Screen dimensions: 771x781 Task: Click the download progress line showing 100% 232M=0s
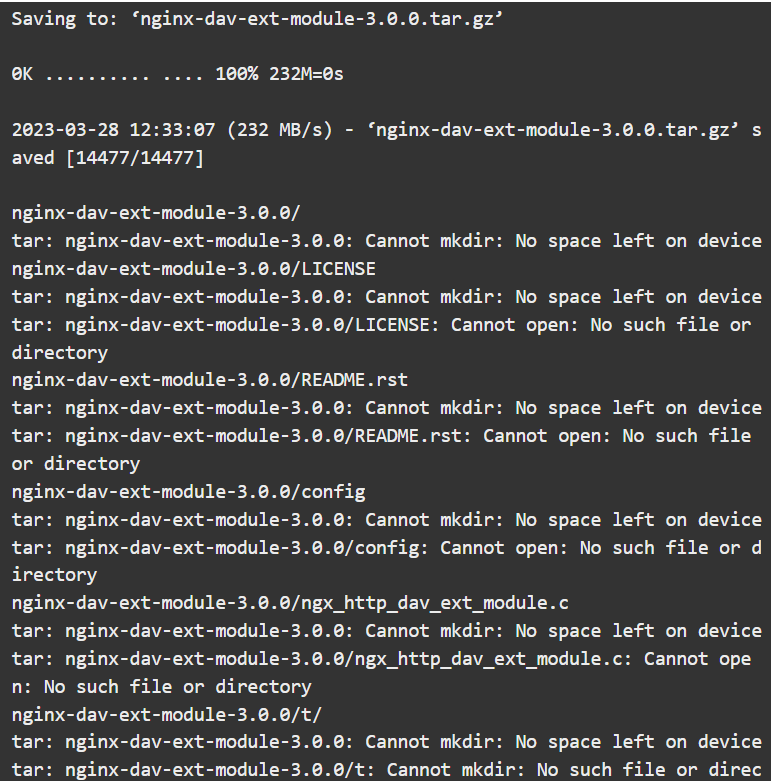click(177, 74)
